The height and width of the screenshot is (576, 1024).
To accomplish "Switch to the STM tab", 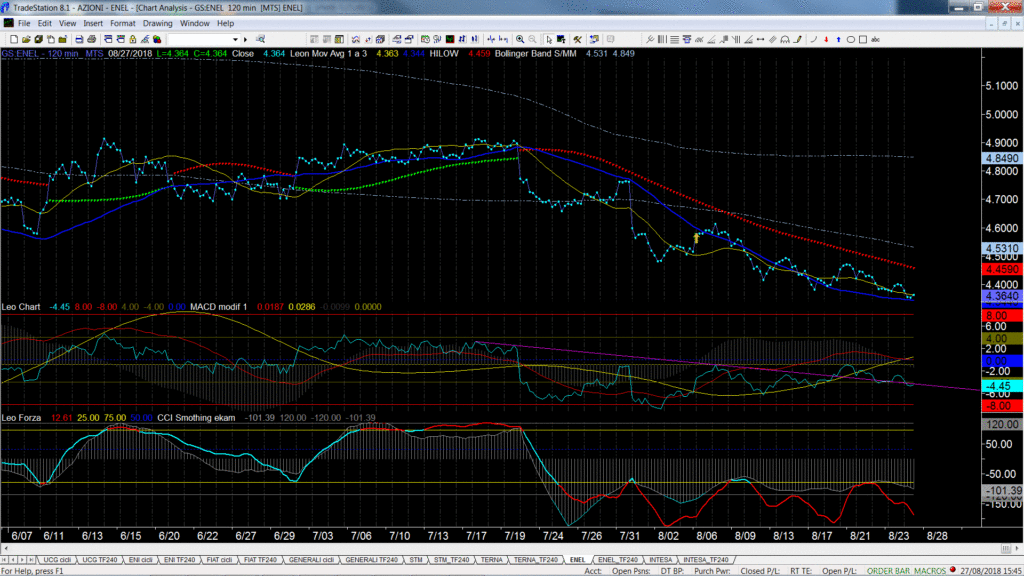I will pyautogui.click(x=416, y=560).
